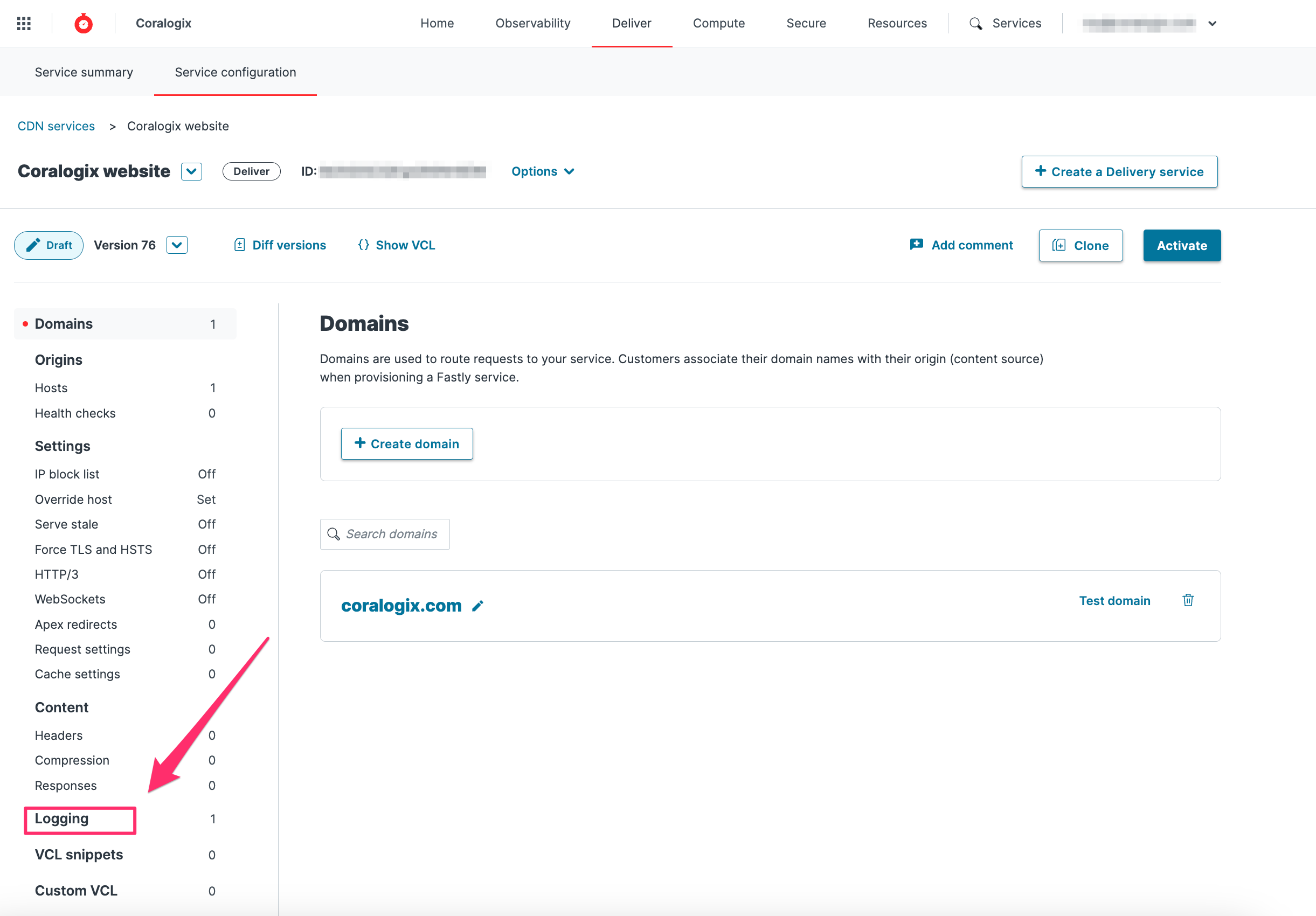Click the Diff versions document icon

click(240, 245)
